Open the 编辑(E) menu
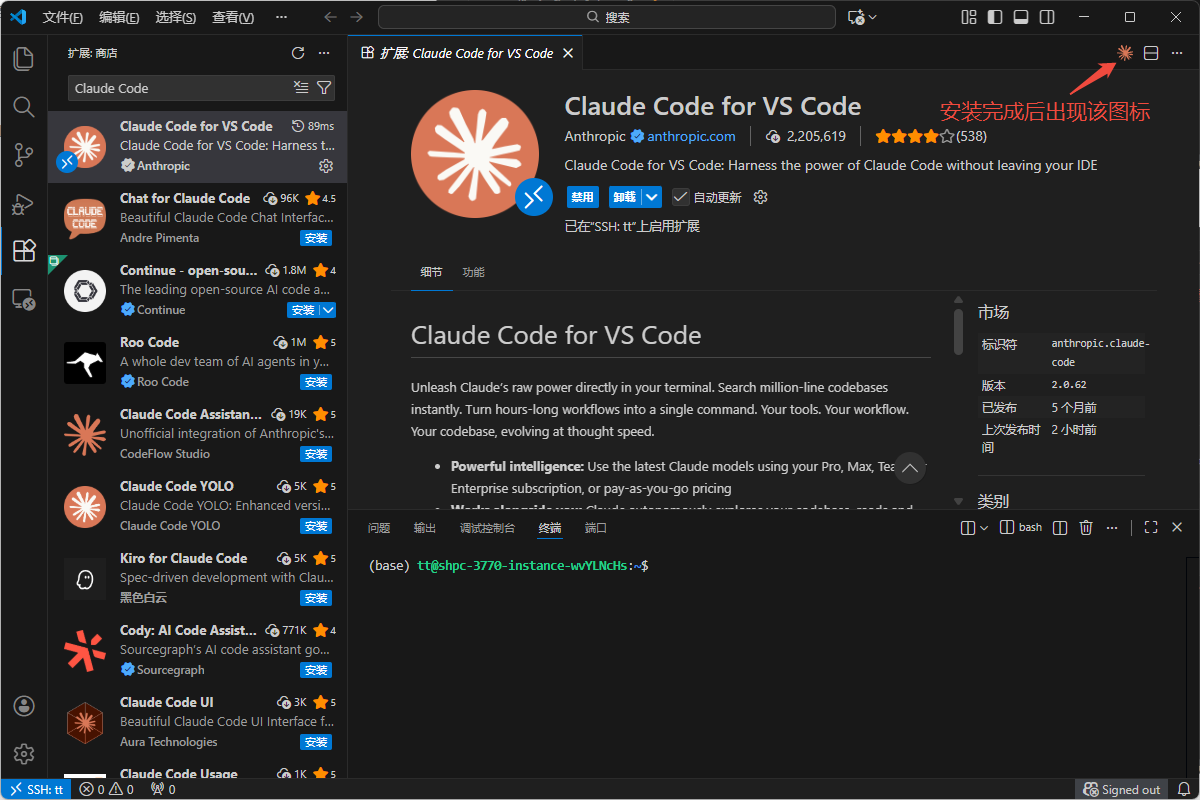The width and height of the screenshot is (1200, 800). coord(120,17)
